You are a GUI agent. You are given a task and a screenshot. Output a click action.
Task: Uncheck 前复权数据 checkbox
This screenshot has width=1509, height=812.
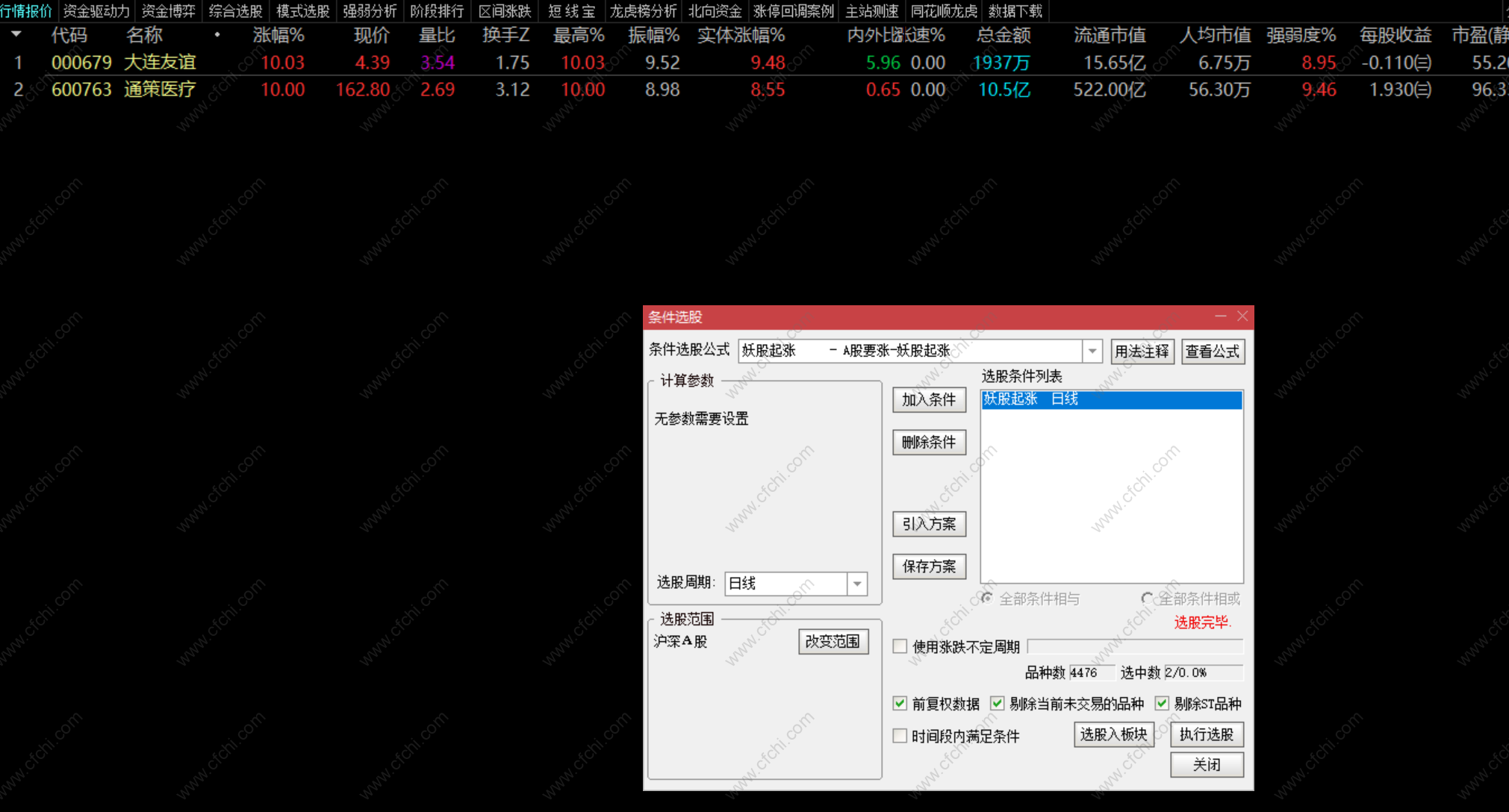(900, 703)
